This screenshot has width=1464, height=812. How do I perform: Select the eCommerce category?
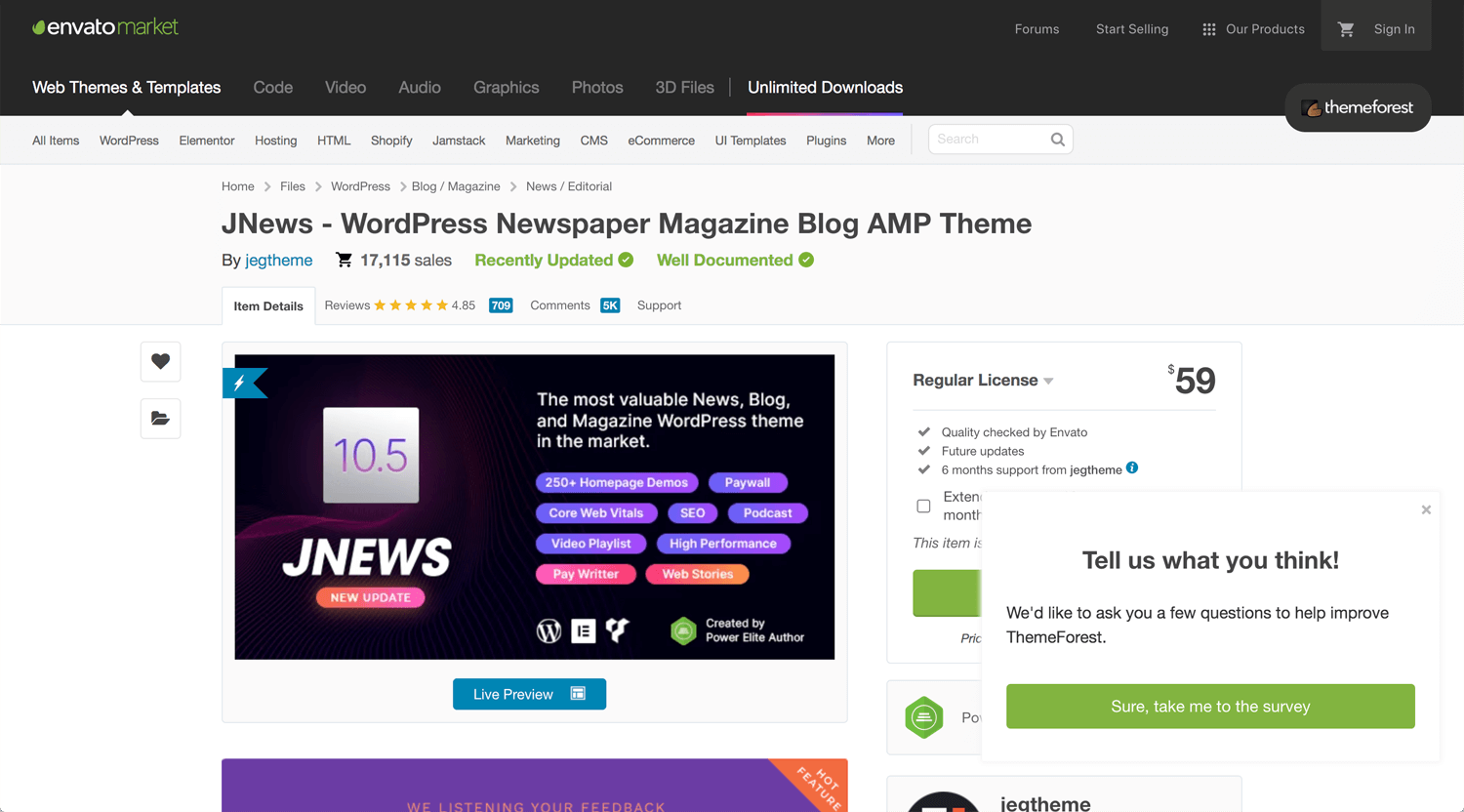[662, 141]
